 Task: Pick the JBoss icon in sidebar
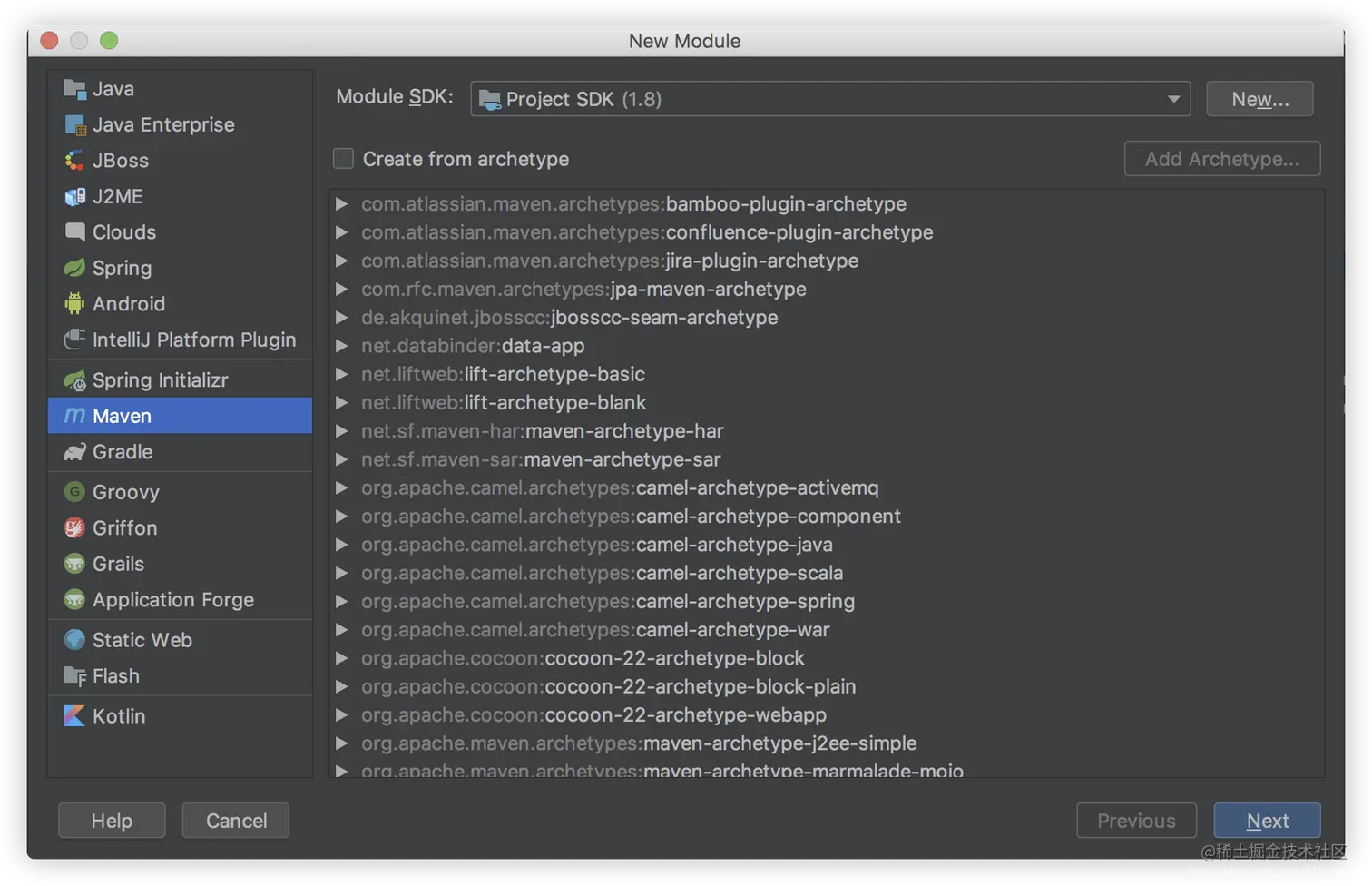(x=74, y=161)
